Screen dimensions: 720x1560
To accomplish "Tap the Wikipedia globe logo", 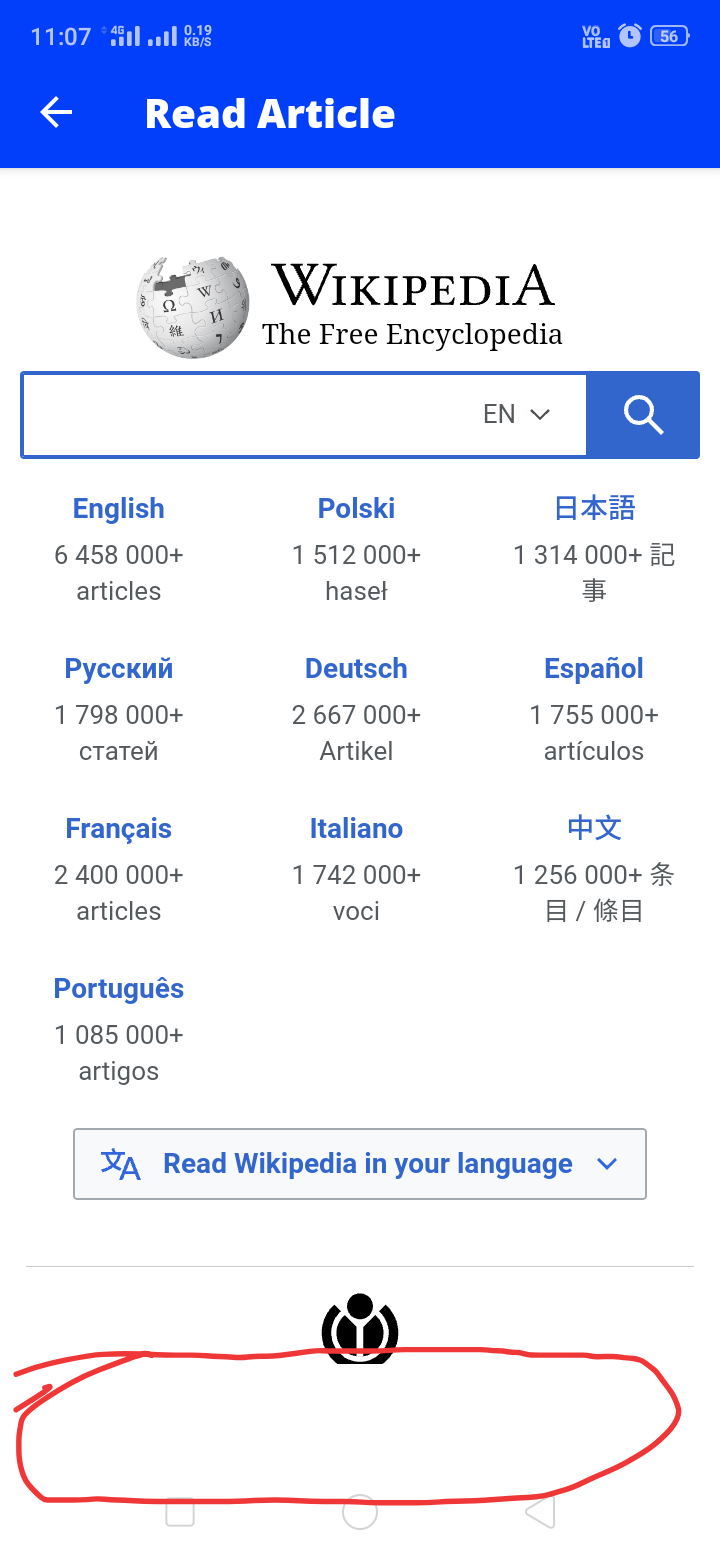I will [193, 307].
